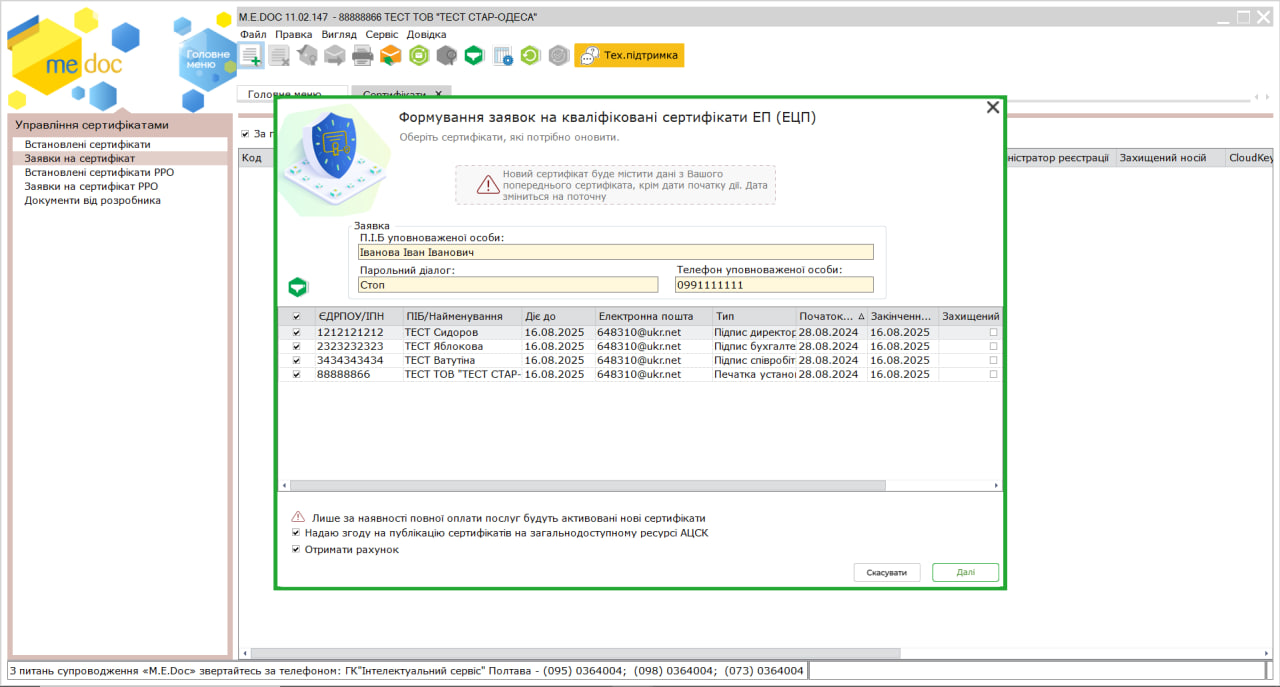Open the Вигляд menu

coord(339,34)
